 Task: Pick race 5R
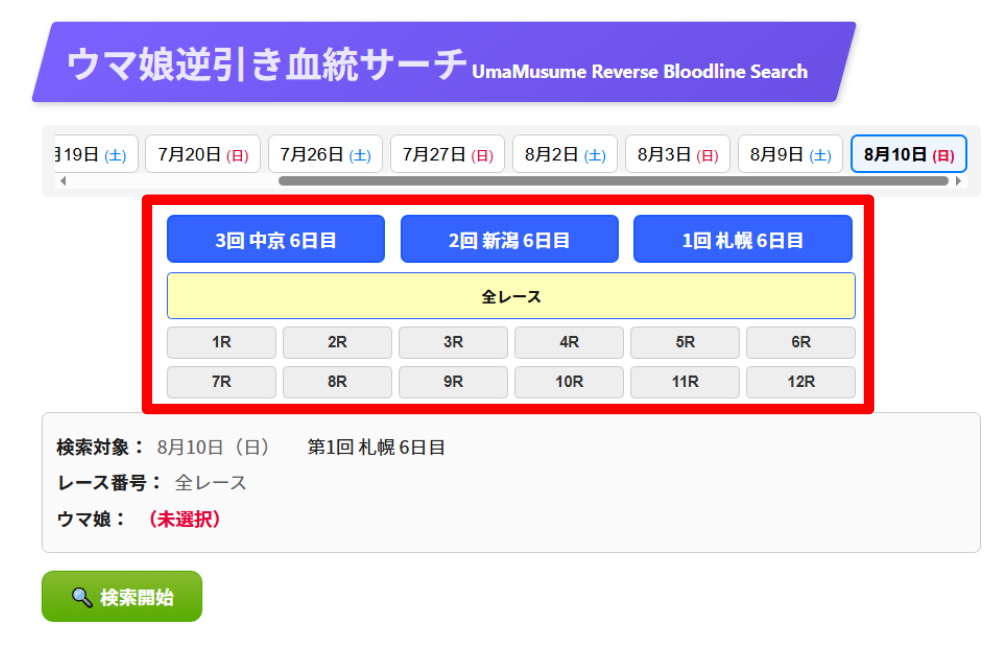[x=685, y=343]
